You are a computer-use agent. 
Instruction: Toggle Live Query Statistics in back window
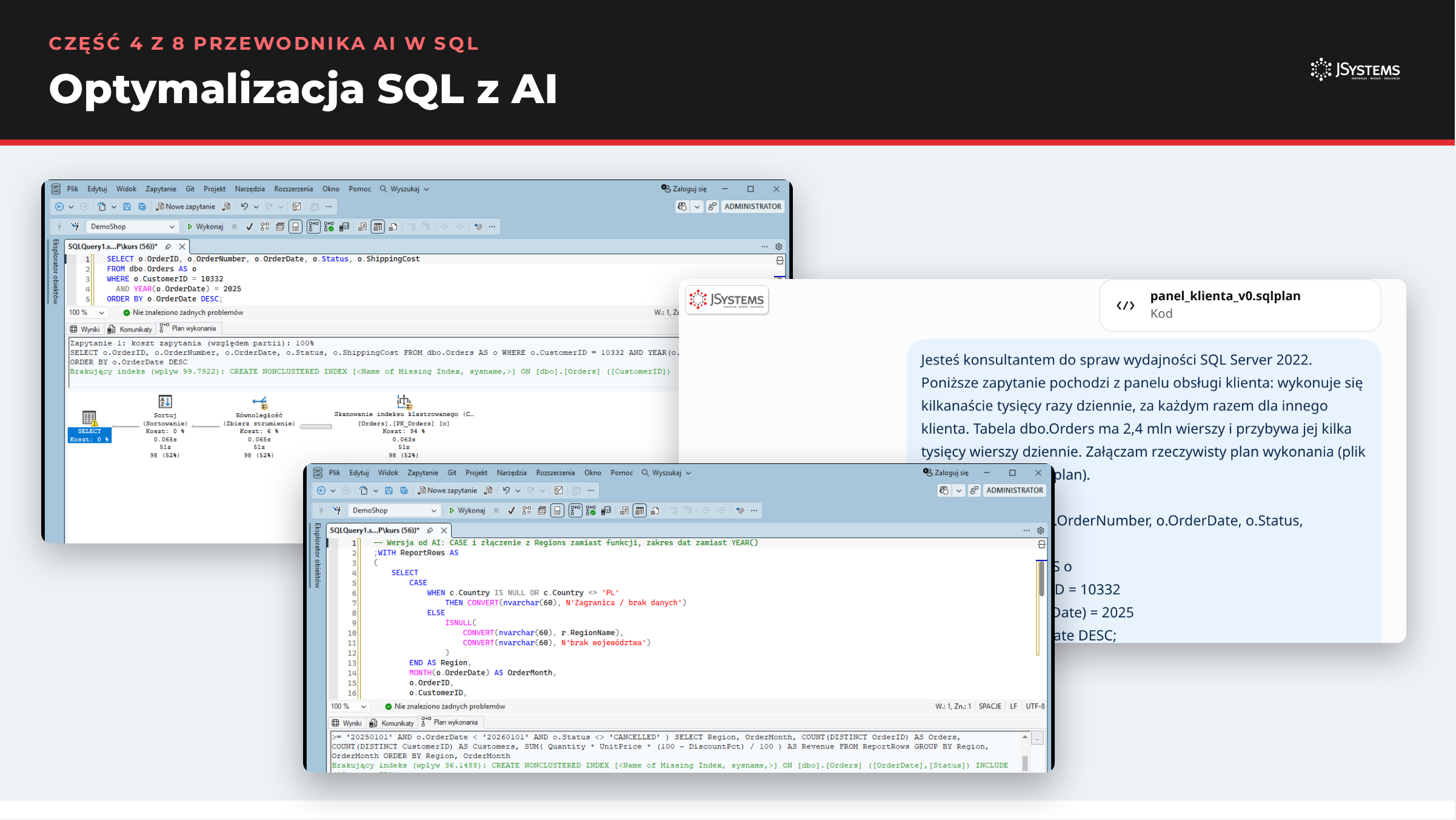coord(329,227)
